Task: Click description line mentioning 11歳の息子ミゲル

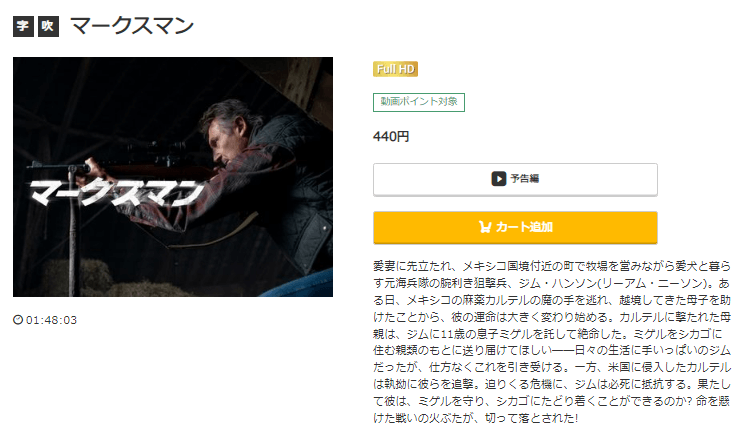Action: (547, 334)
